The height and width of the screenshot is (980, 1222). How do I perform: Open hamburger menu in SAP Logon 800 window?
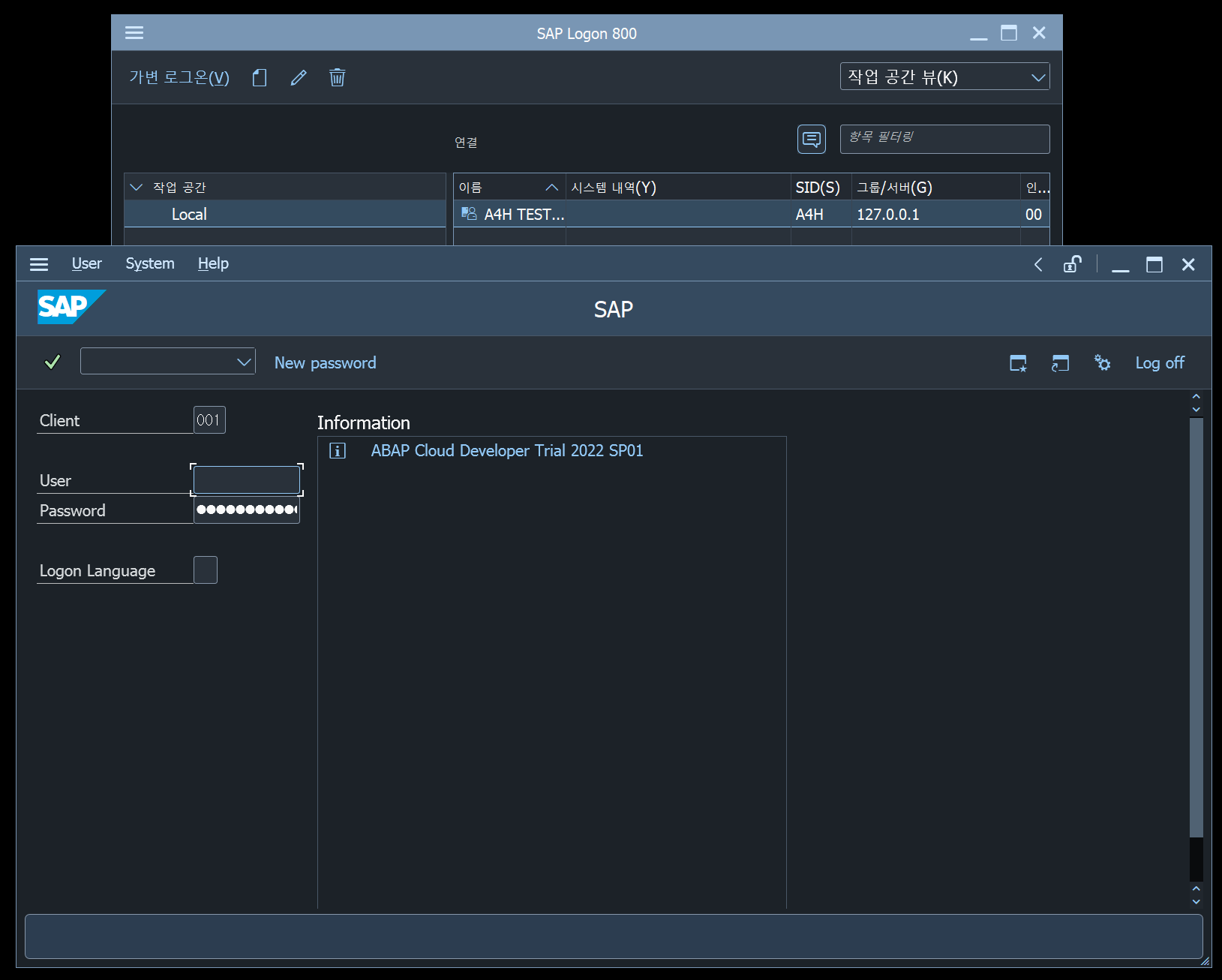pyautogui.click(x=134, y=32)
